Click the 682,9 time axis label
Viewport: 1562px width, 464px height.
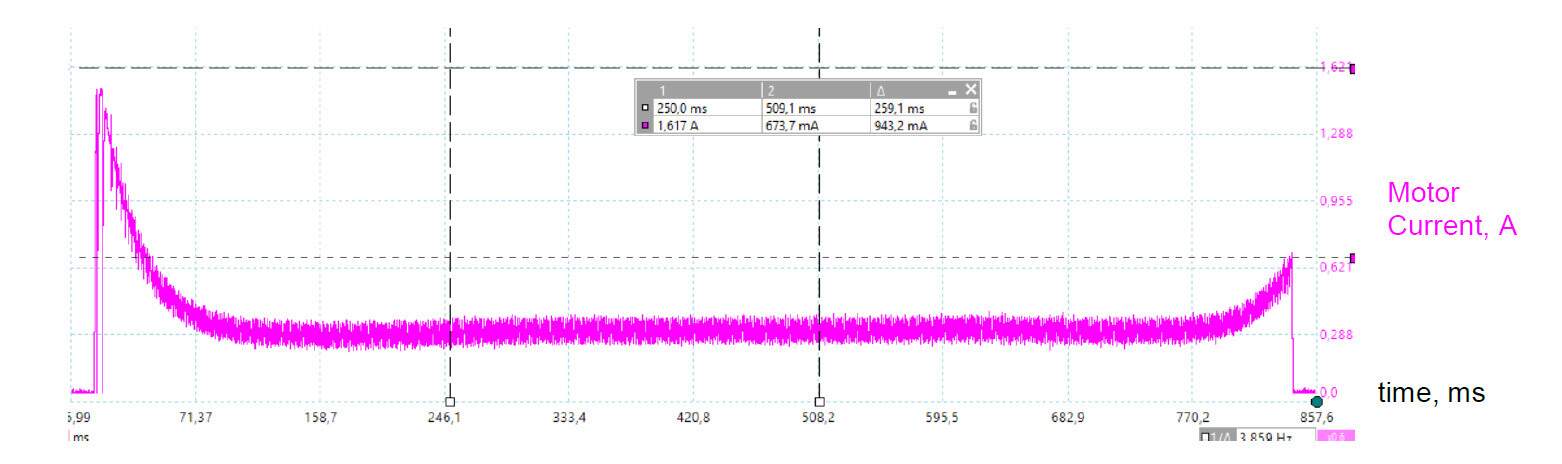1068,416
